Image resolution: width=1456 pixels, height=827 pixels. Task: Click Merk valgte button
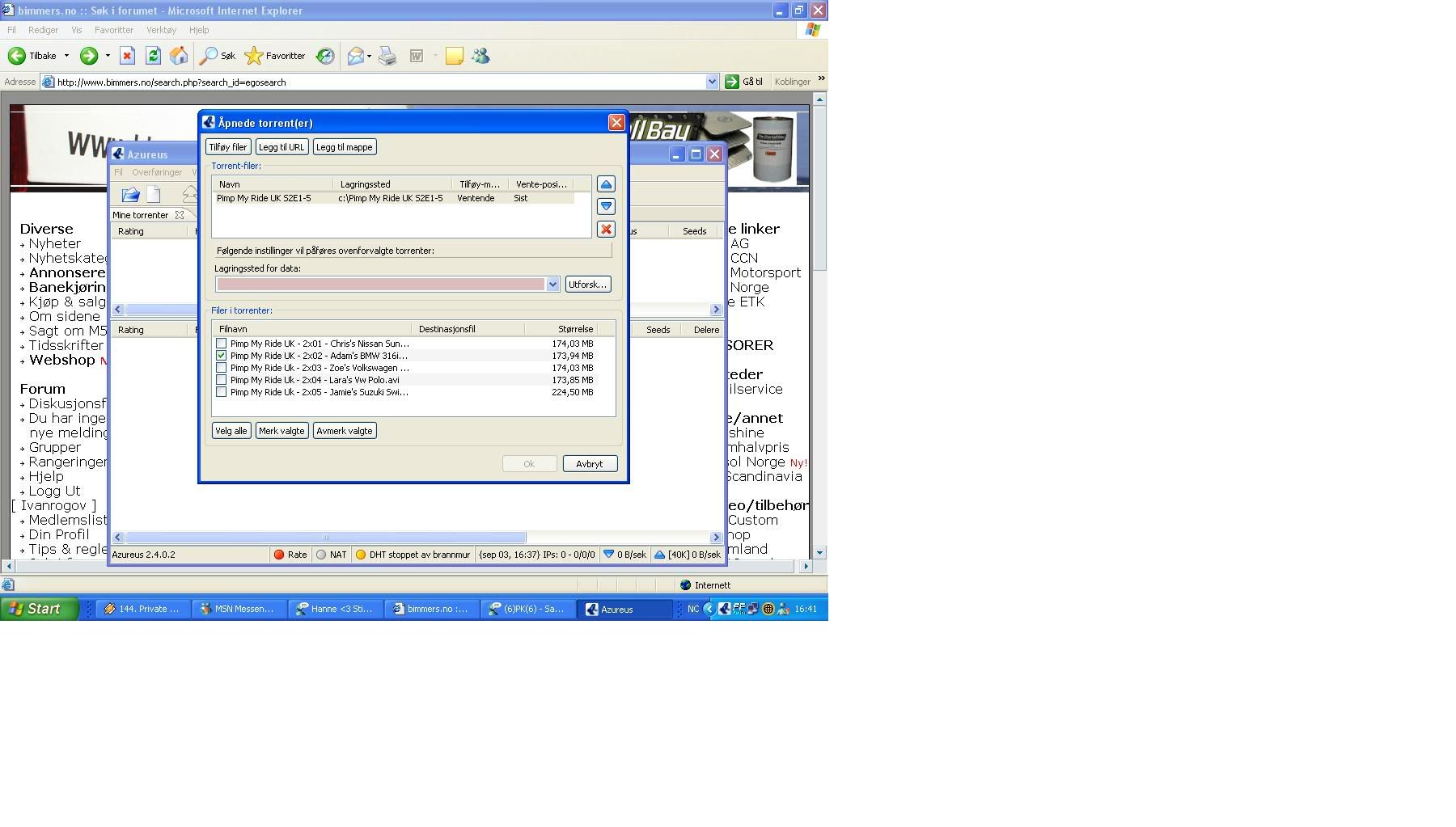point(281,431)
